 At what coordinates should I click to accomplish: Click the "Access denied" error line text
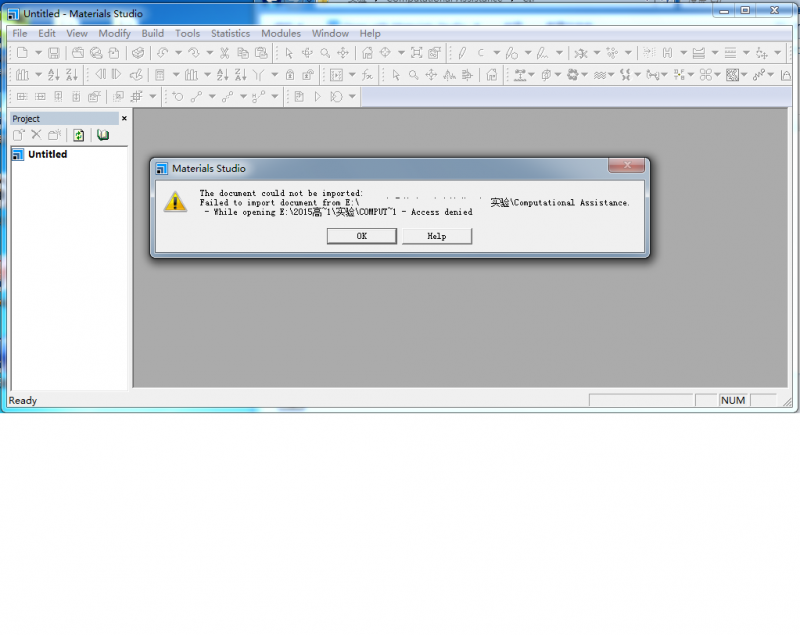click(x=338, y=212)
